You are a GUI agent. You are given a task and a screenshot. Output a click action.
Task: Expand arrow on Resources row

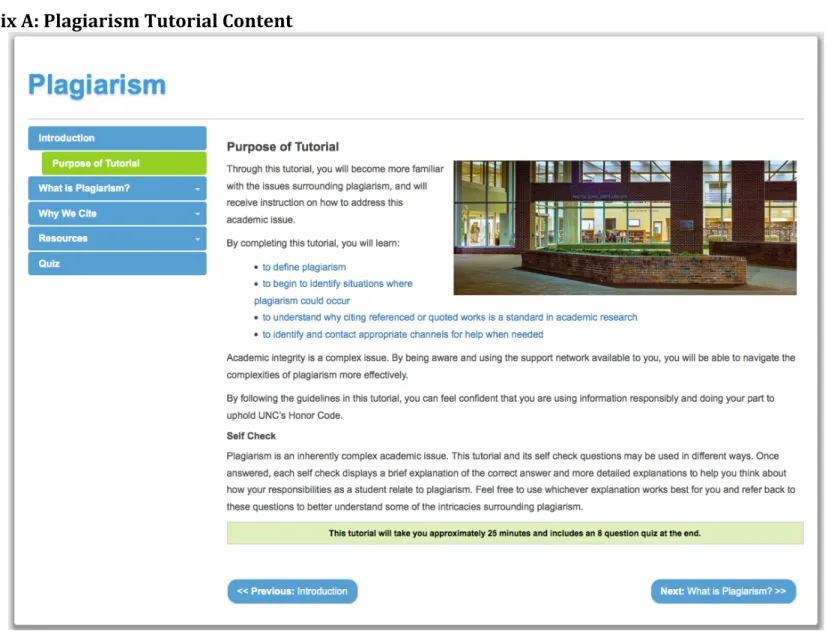(197, 239)
